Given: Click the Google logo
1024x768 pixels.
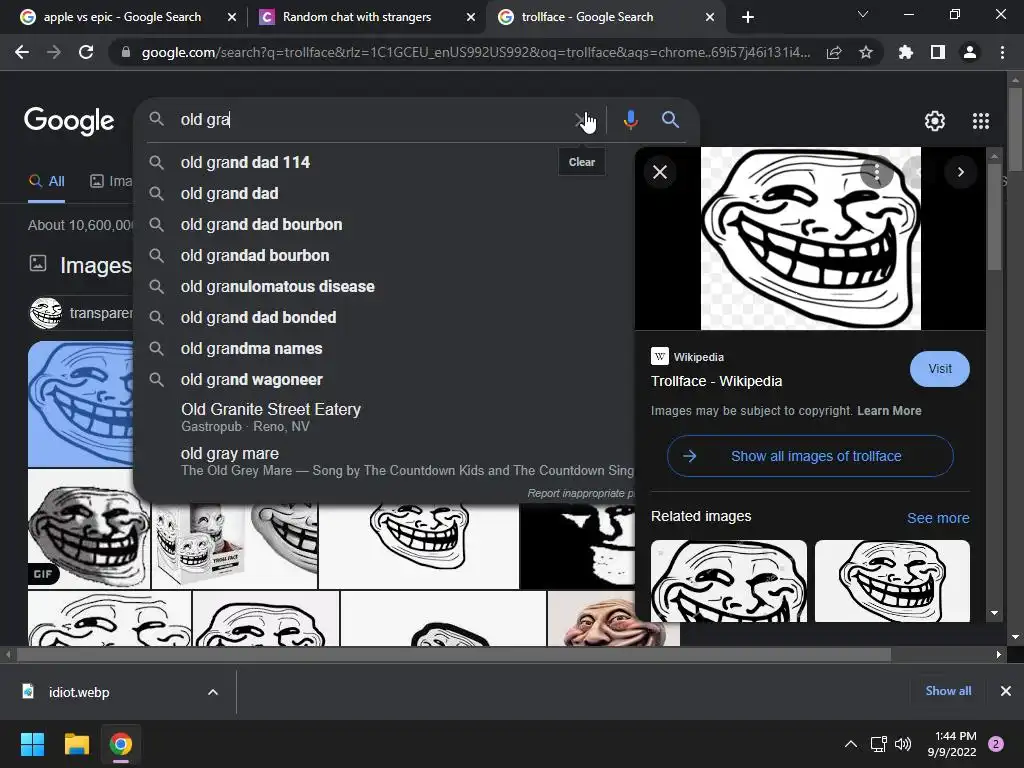Looking at the screenshot, I should coord(69,121).
